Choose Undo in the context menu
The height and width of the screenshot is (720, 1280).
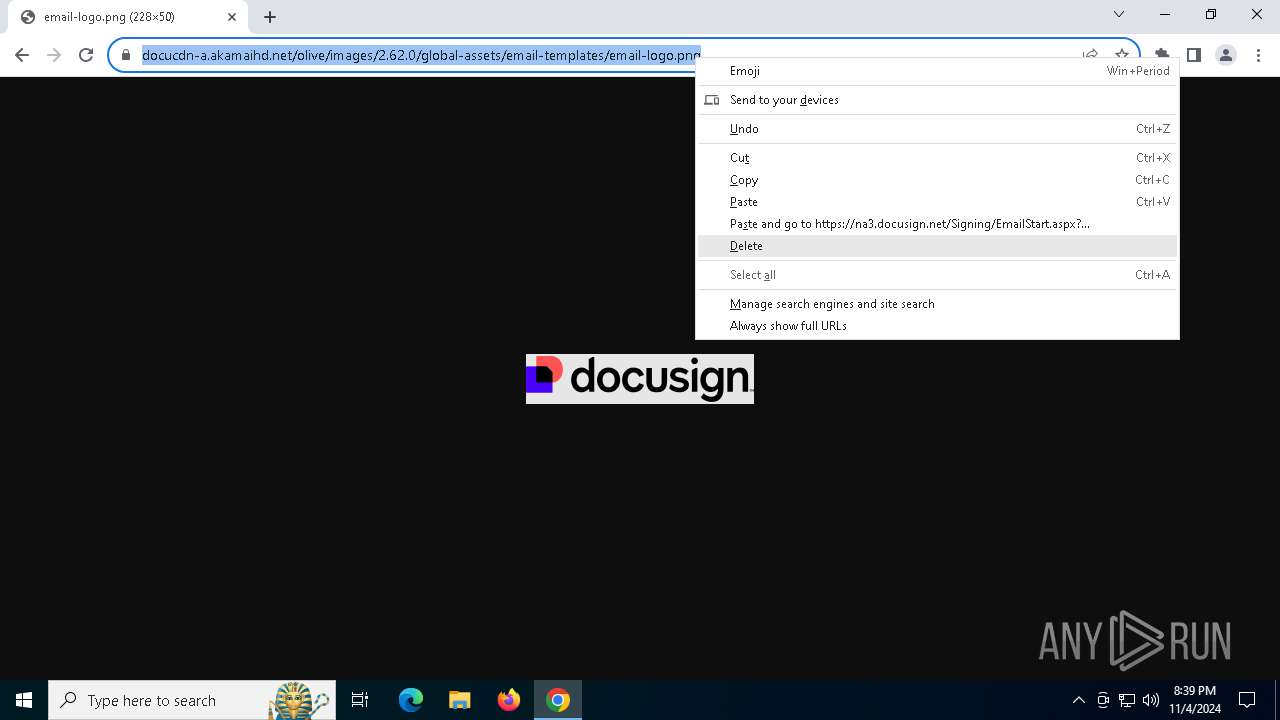point(937,129)
